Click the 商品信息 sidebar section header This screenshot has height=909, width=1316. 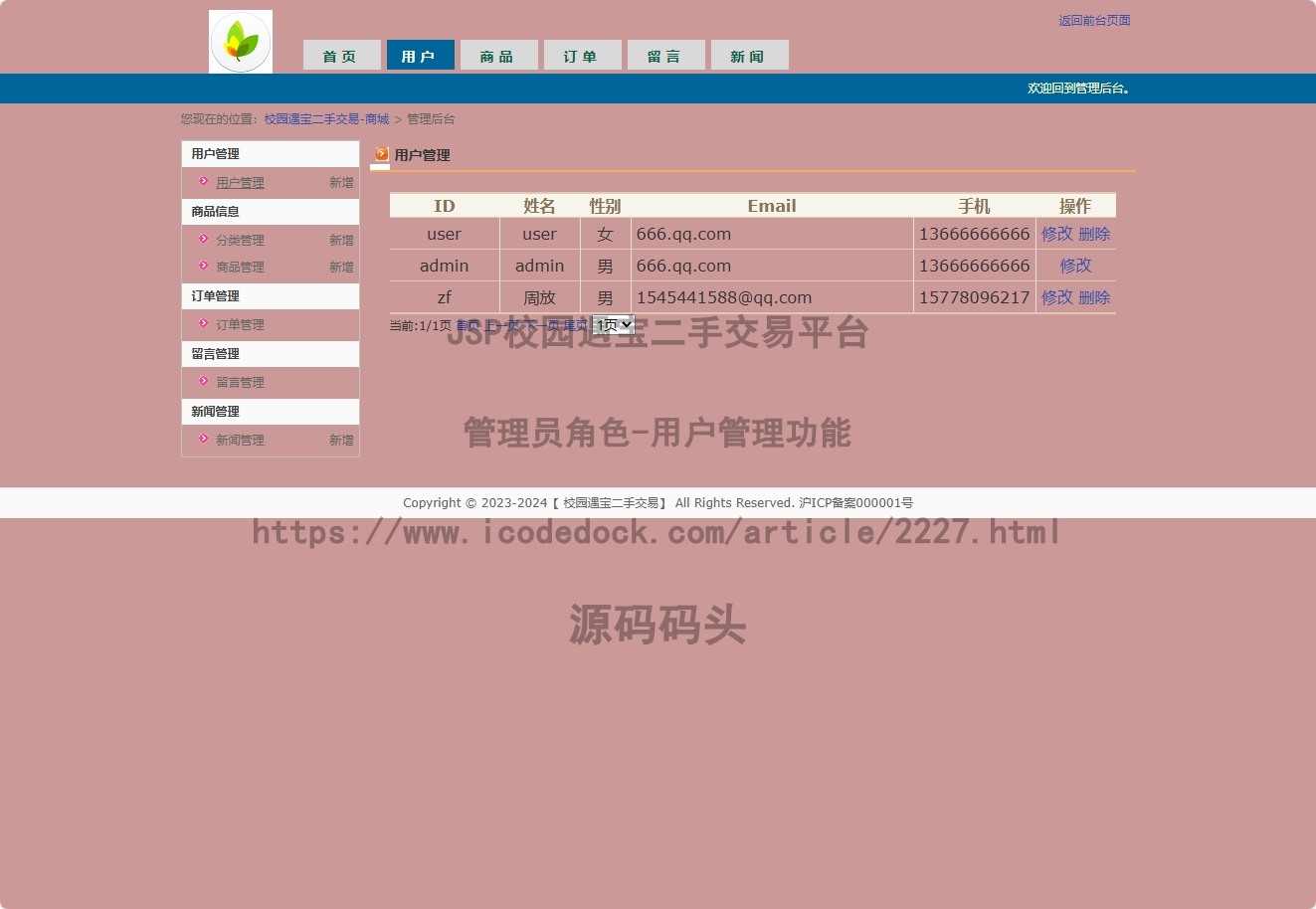click(x=271, y=212)
